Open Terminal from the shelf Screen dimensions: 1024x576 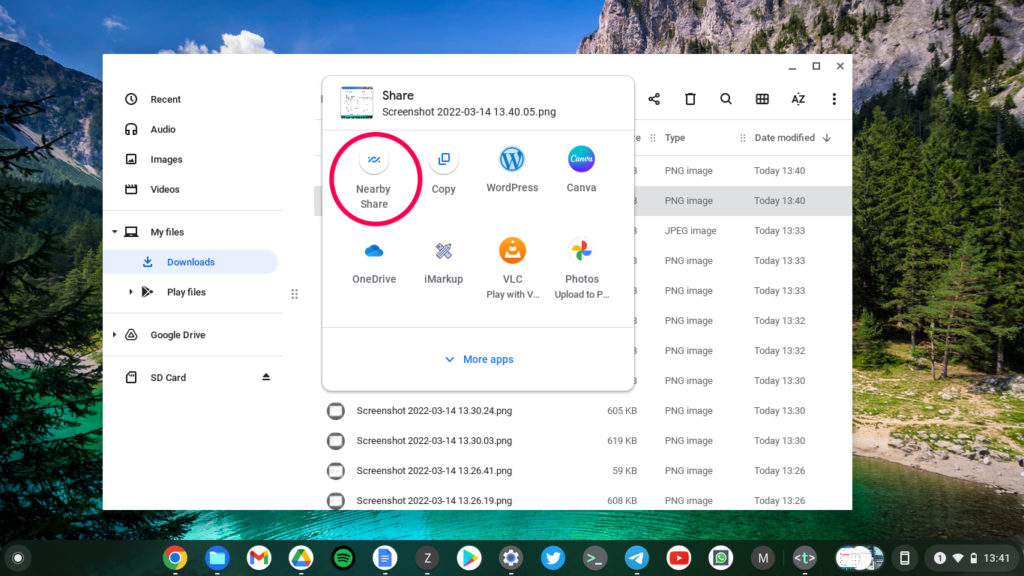click(x=594, y=558)
